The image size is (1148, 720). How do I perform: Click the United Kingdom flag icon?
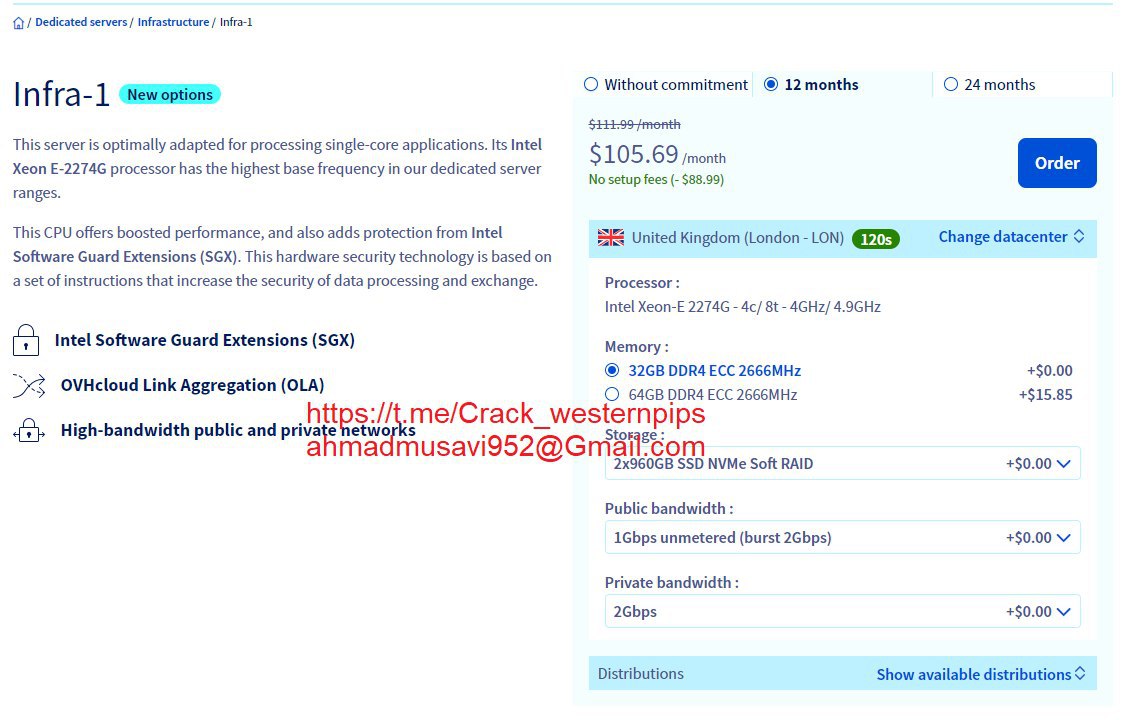611,237
